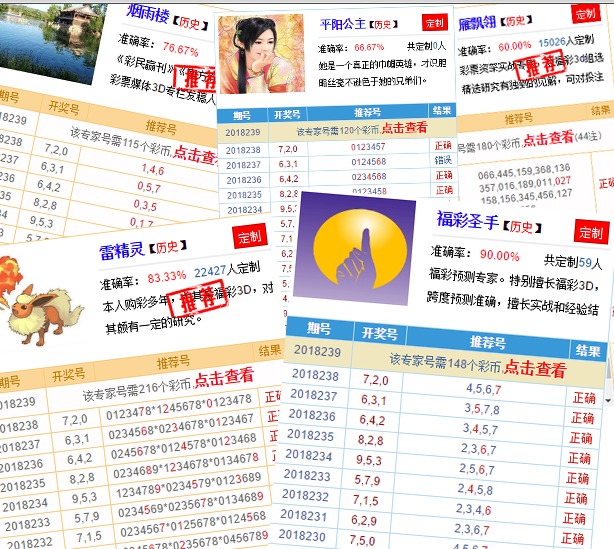Click accuracy 90.00% on 福彩圣手 card

point(500,255)
